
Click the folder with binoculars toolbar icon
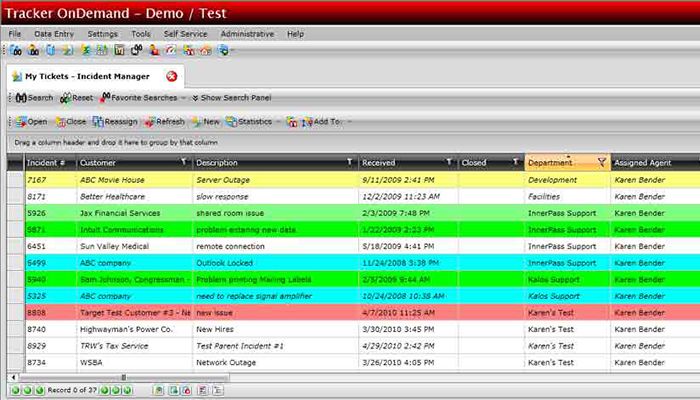coord(16,50)
